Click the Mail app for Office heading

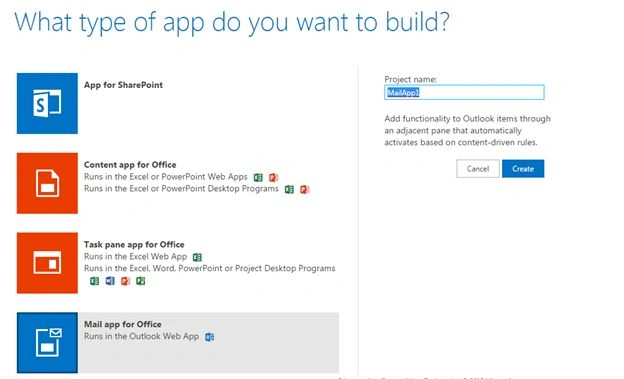pyautogui.click(x=123, y=324)
